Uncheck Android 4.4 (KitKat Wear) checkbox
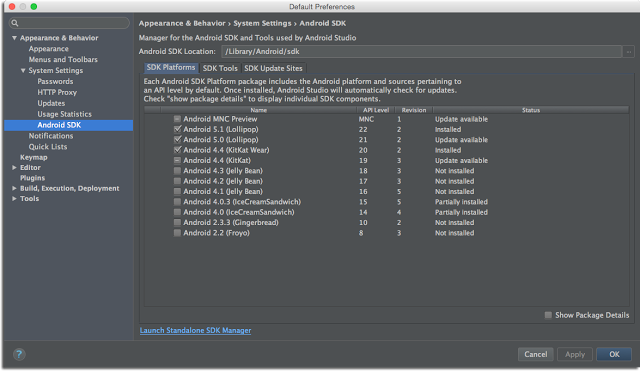Viewport: 640px width, 371px height. coord(177,150)
